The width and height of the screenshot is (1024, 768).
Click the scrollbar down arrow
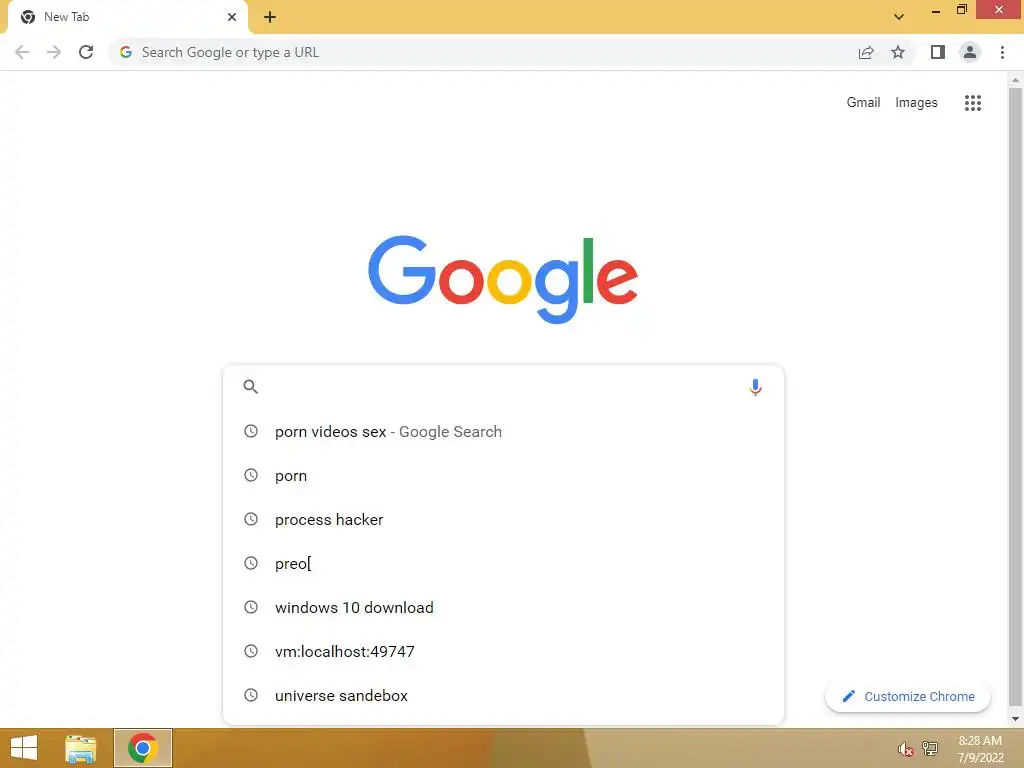pyautogui.click(x=1015, y=719)
